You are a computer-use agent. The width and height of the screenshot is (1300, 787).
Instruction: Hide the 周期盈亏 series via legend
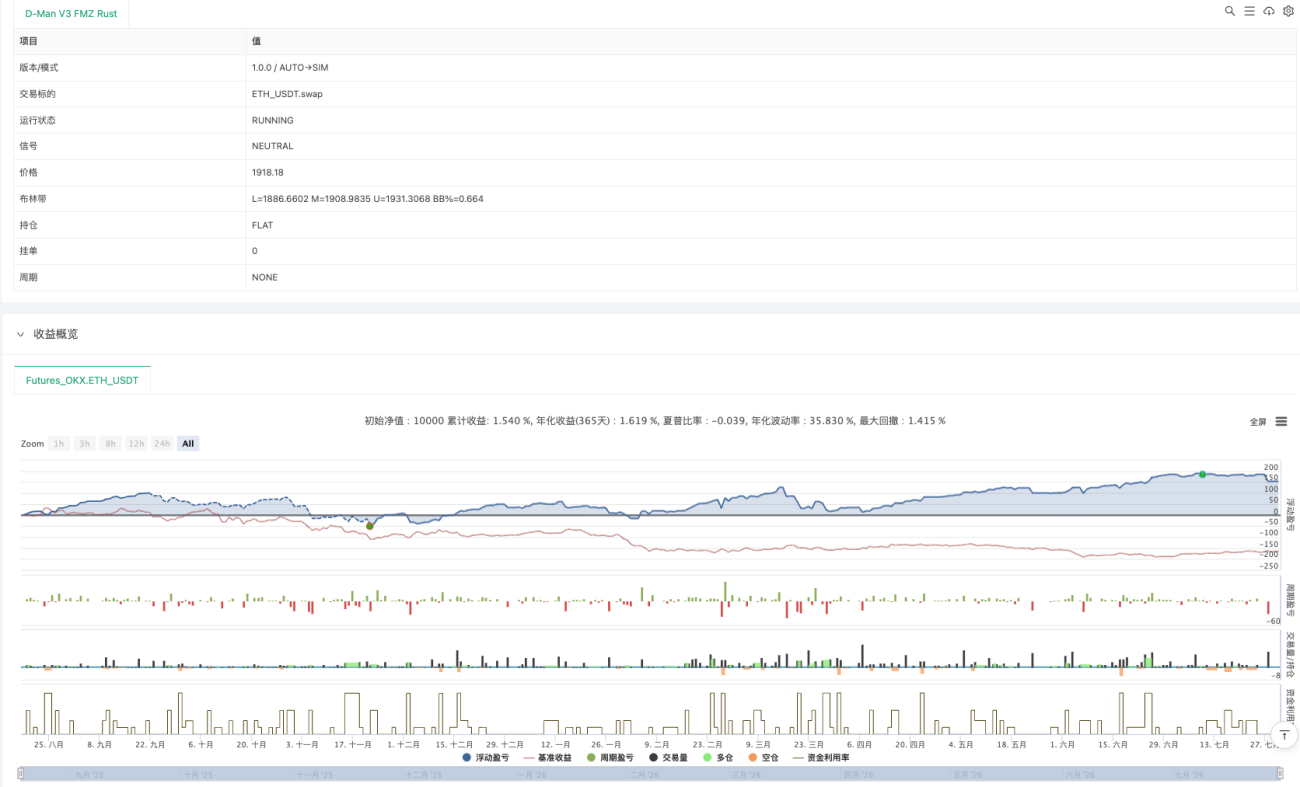(611, 758)
